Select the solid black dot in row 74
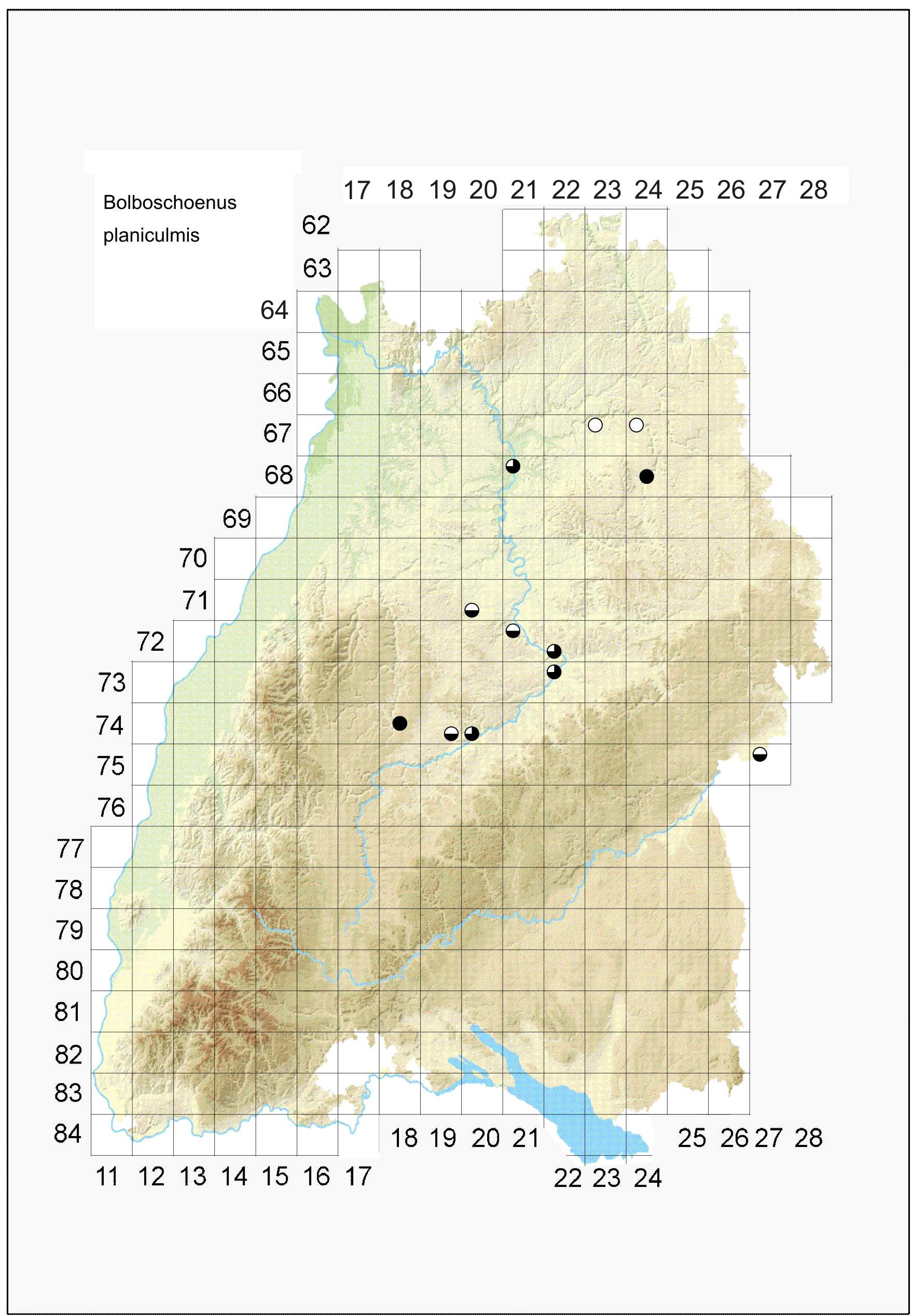Screen dimensions: 912x1316 [400, 723]
